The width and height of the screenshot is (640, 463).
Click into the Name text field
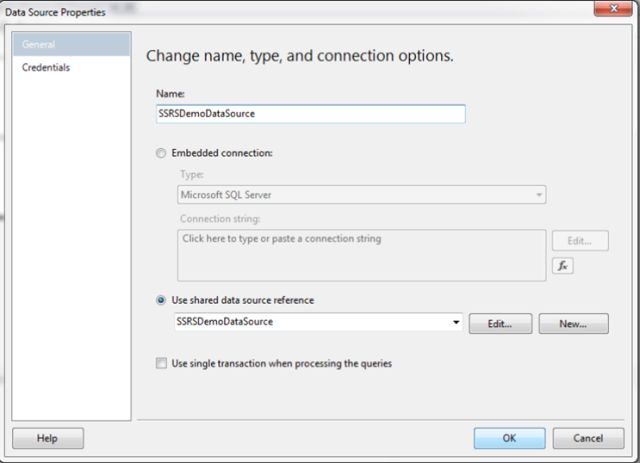pos(310,114)
